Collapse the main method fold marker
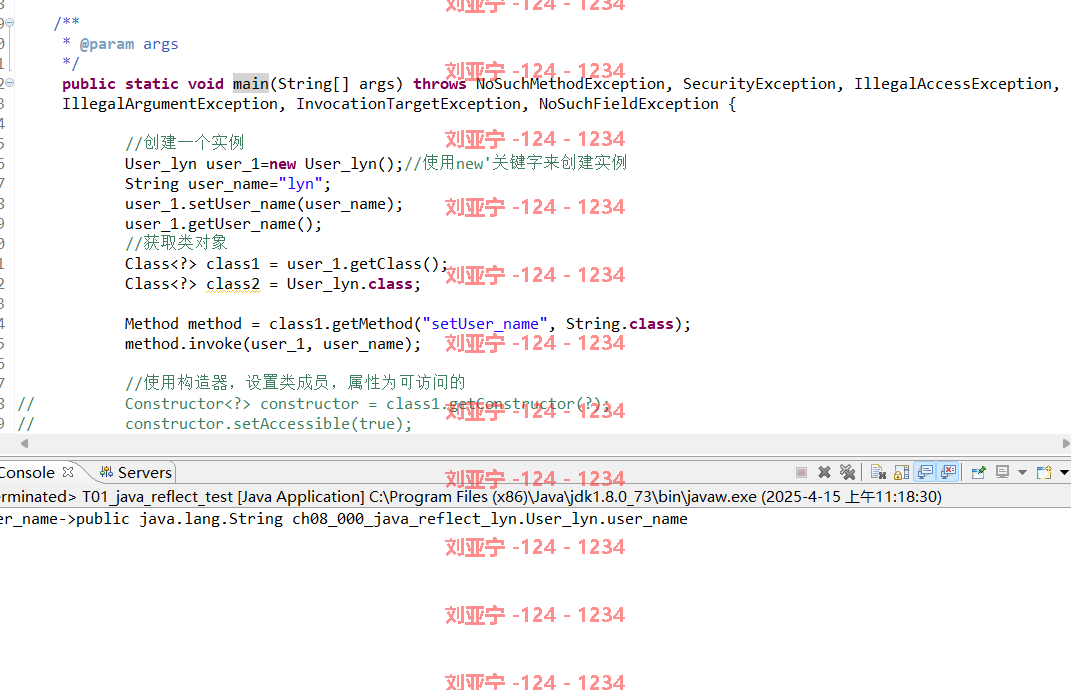The height and width of the screenshot is (690, 1071). [10, 83]
